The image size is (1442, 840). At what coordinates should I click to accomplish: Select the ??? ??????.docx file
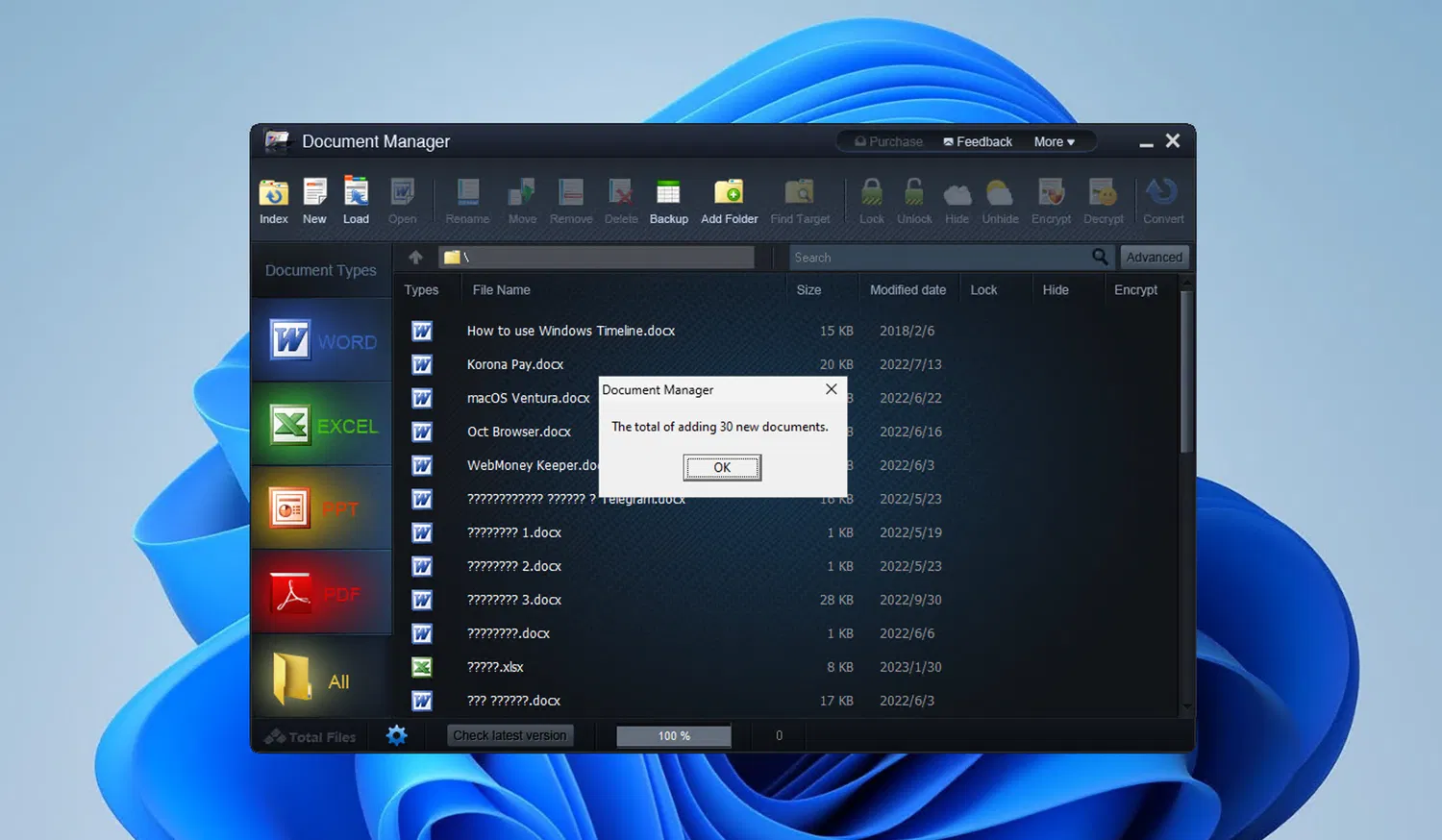coord(513,701)
